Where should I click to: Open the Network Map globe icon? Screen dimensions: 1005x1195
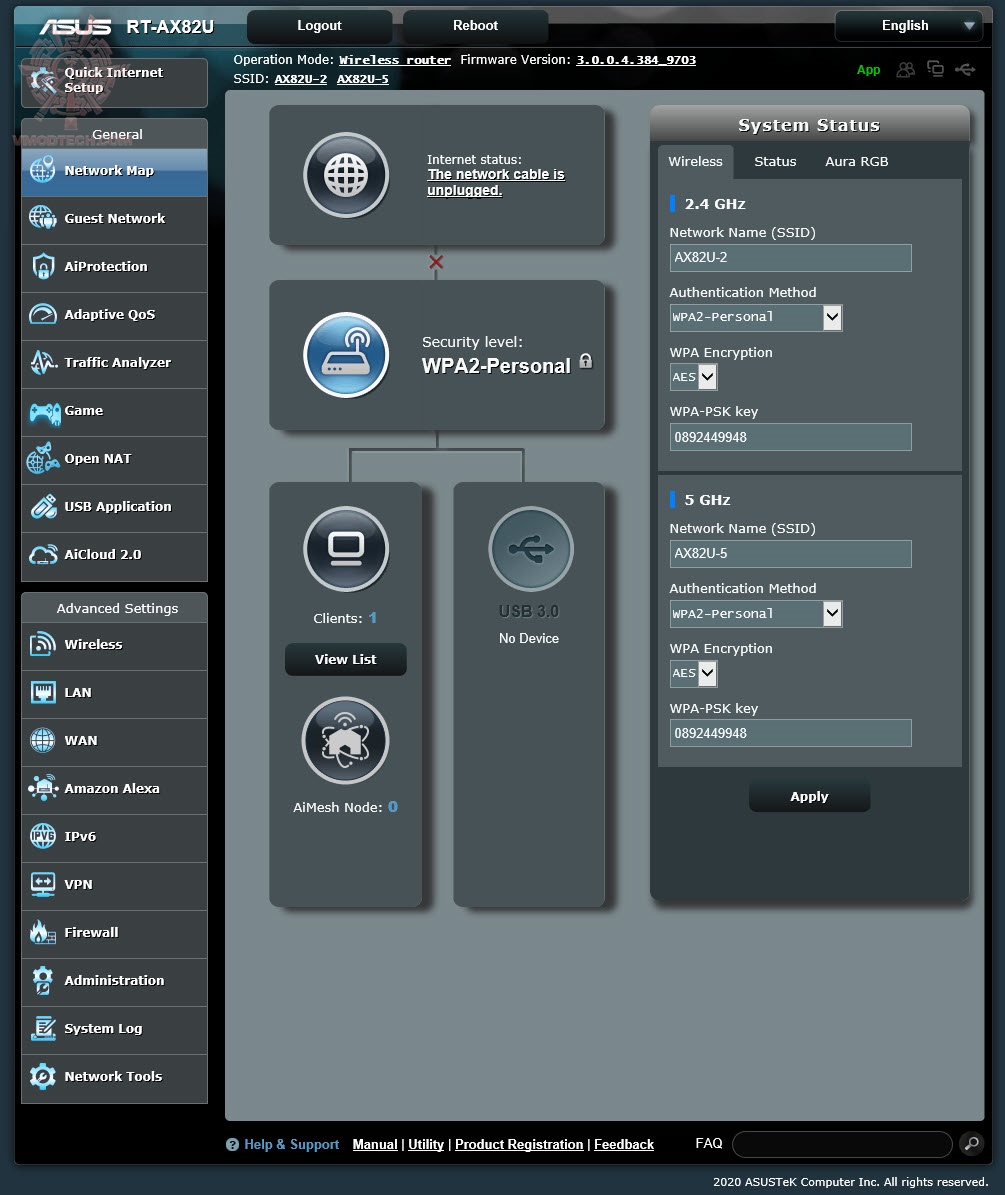(43, 169)
